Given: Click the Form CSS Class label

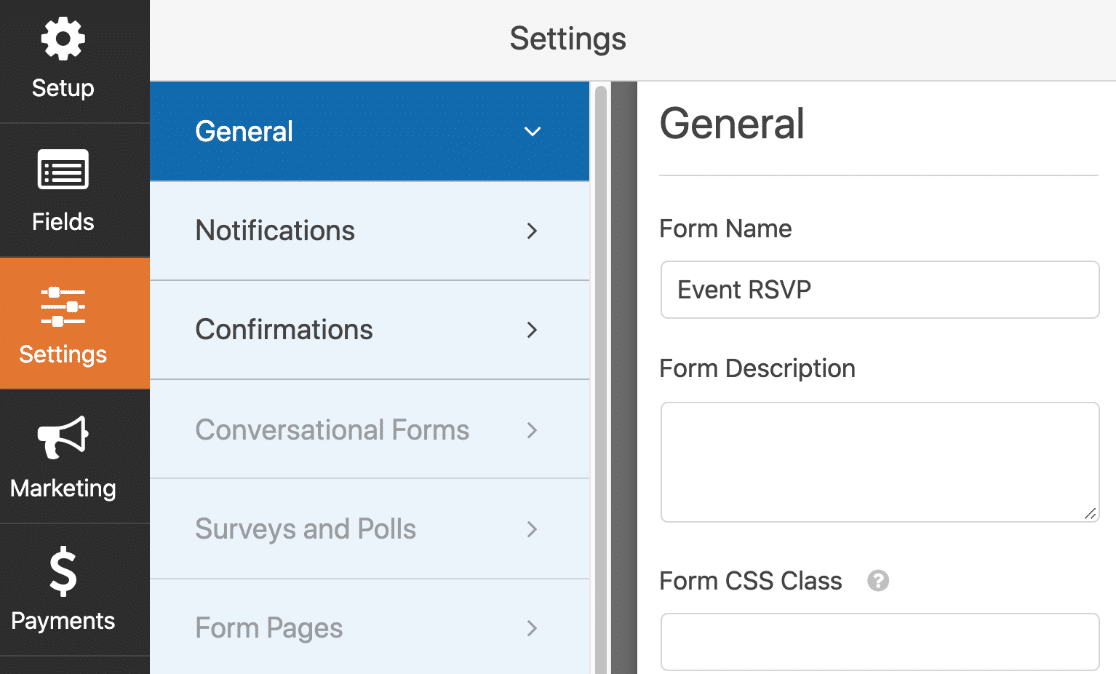Looking at the screenshot, I should click(750, 581).
